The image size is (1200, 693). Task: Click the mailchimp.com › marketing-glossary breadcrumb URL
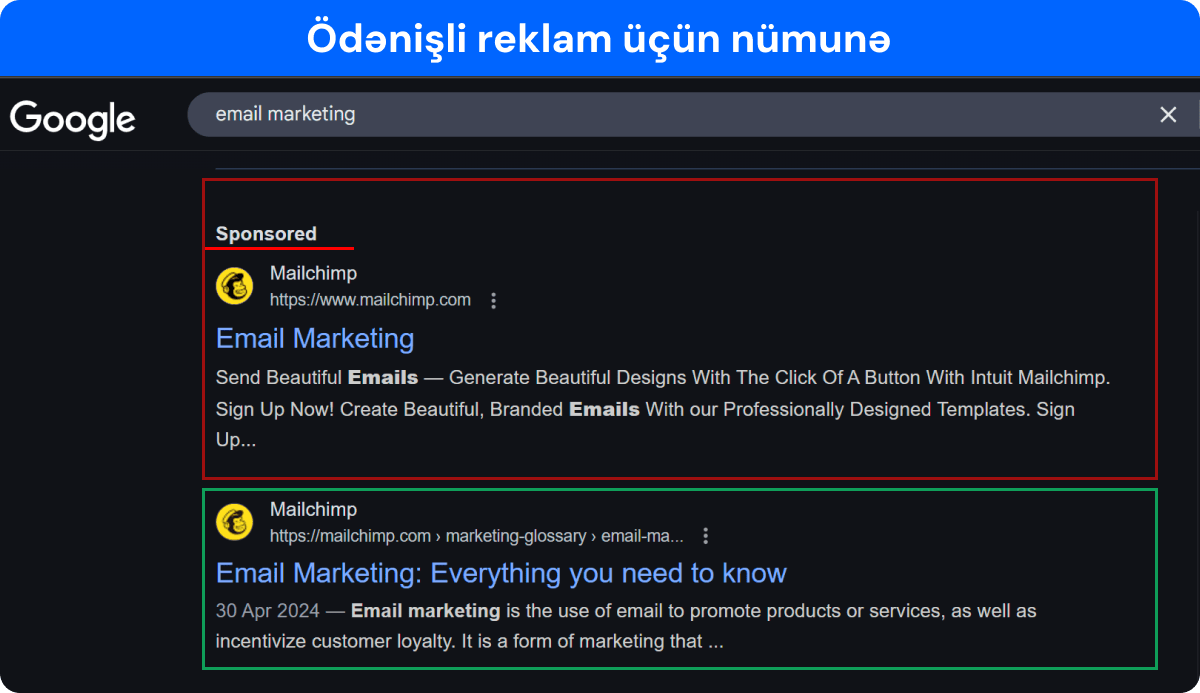point(477,536)
